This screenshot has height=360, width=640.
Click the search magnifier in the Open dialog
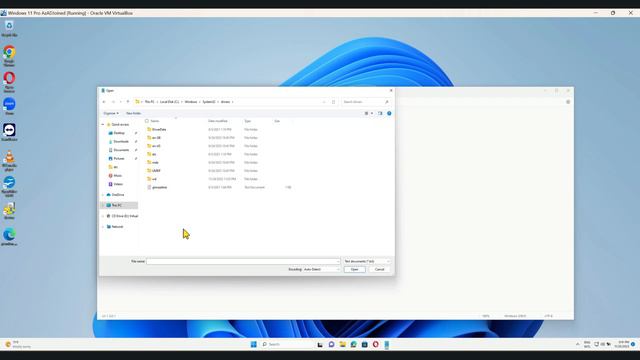coord(387,102)
